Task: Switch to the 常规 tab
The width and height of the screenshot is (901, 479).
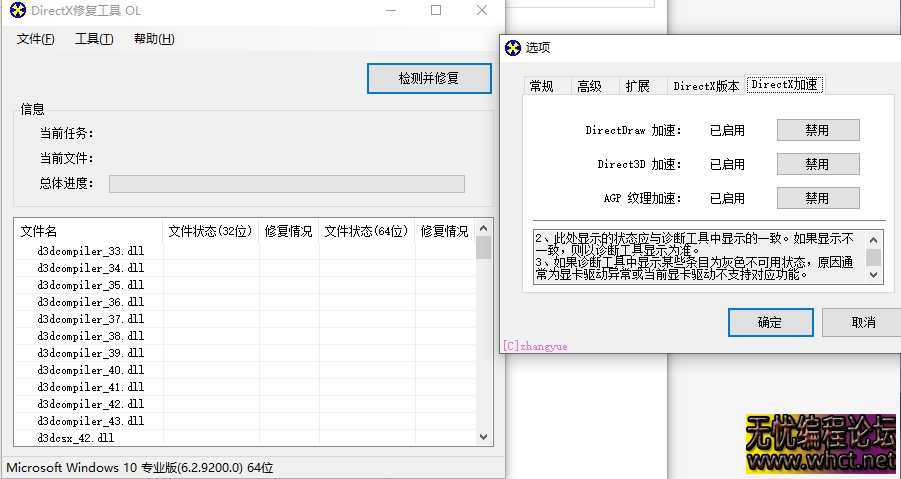Action: tap(542, 86)
